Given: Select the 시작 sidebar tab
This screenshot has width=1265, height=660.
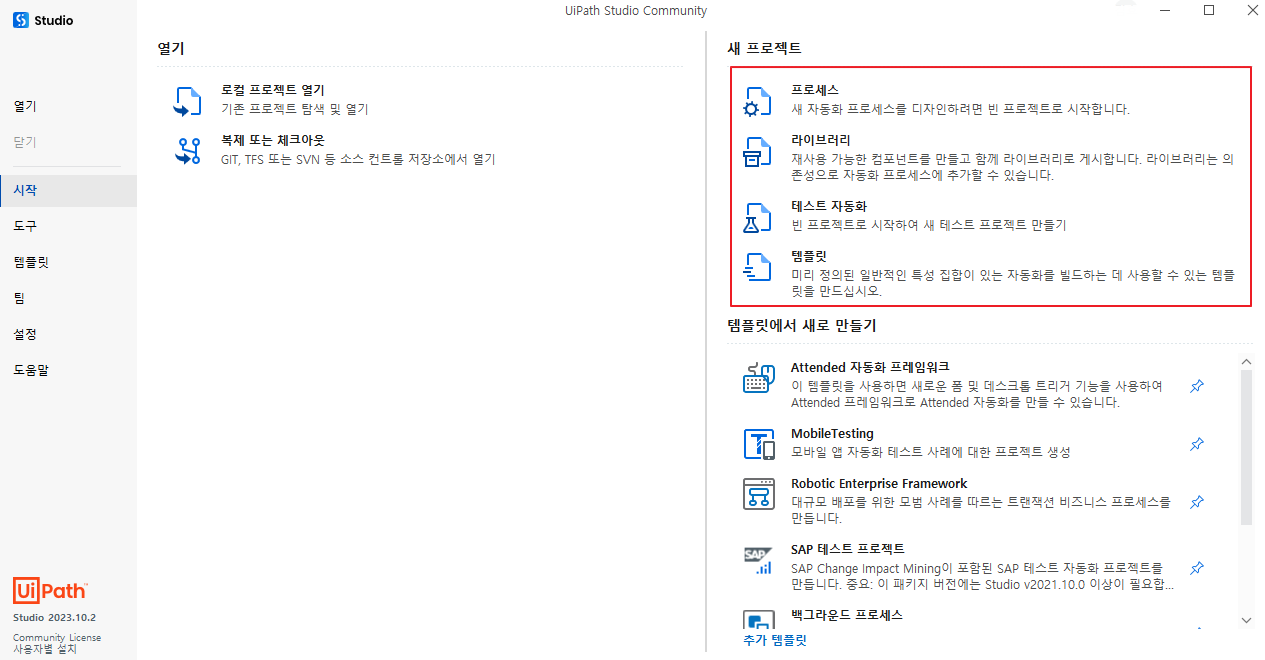Looking at the screenshot, I should pos(68,190).
